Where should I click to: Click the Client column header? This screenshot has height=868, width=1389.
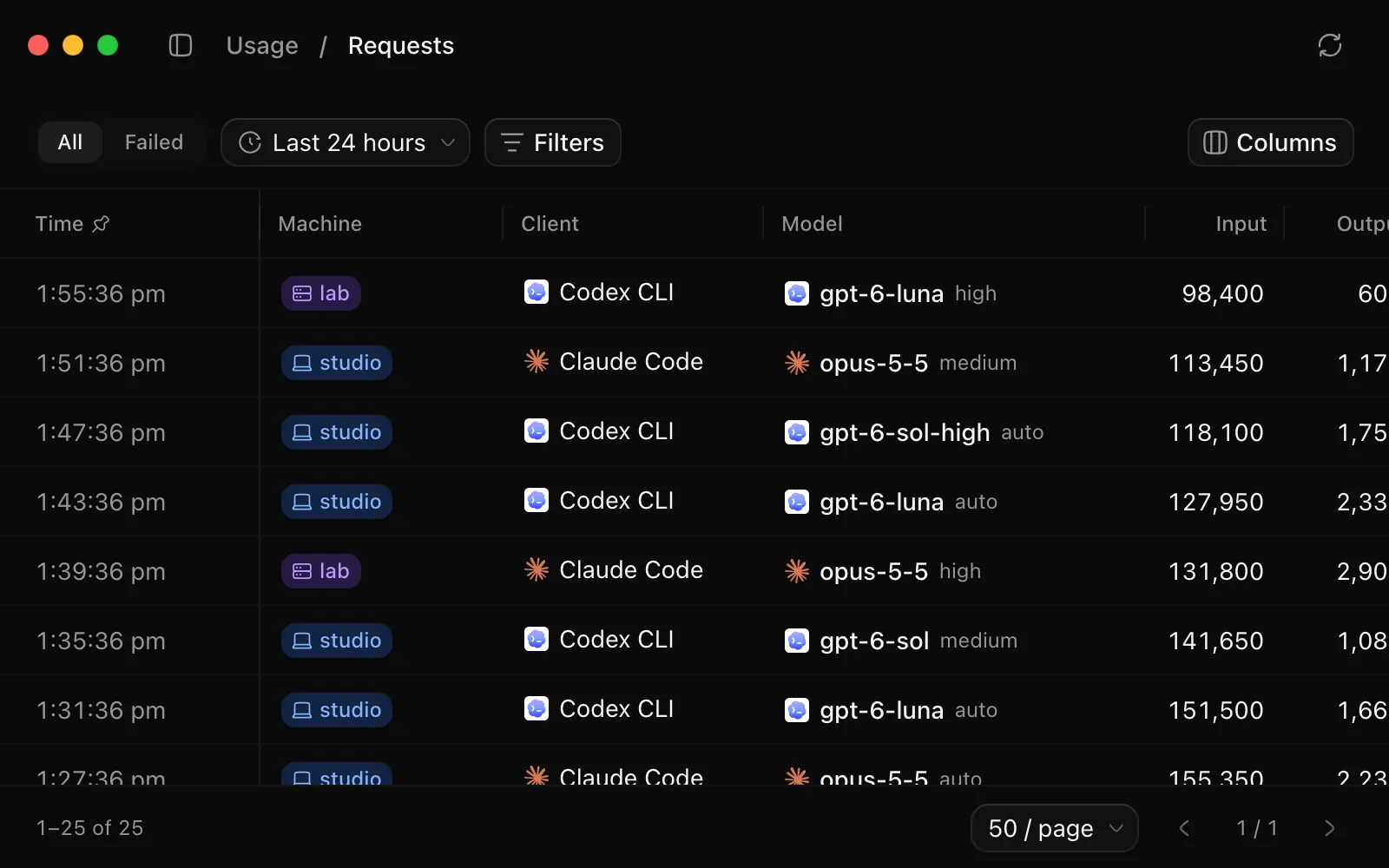(x=550, y=224)
